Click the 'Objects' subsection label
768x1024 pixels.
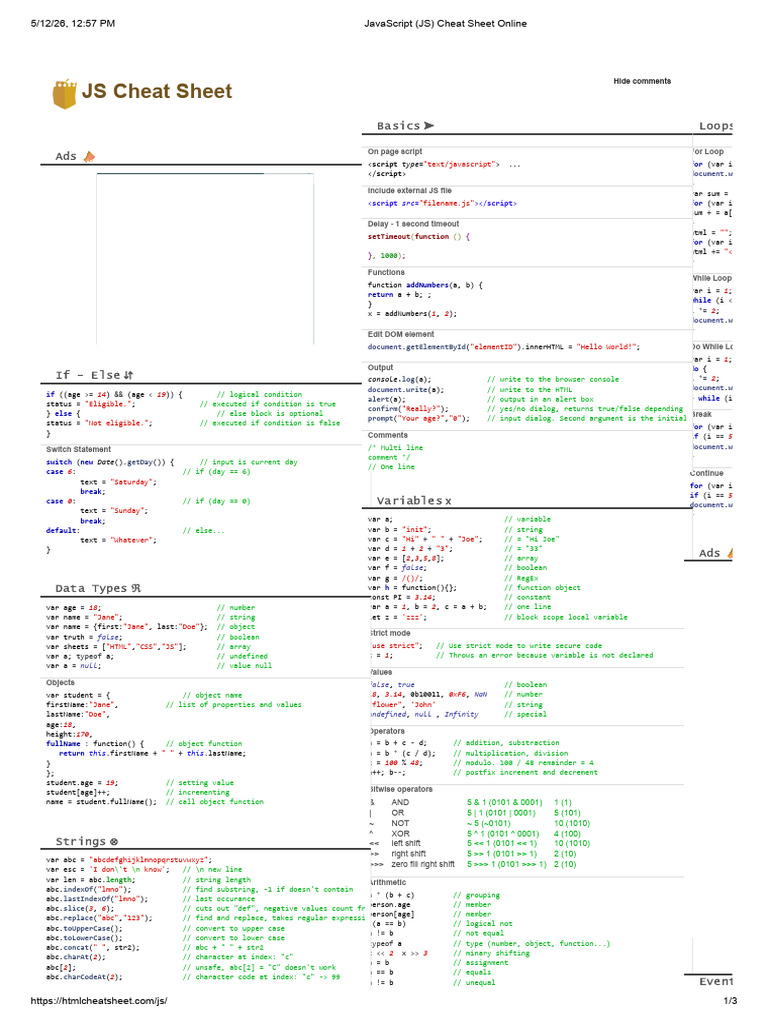tap(60, 682)
